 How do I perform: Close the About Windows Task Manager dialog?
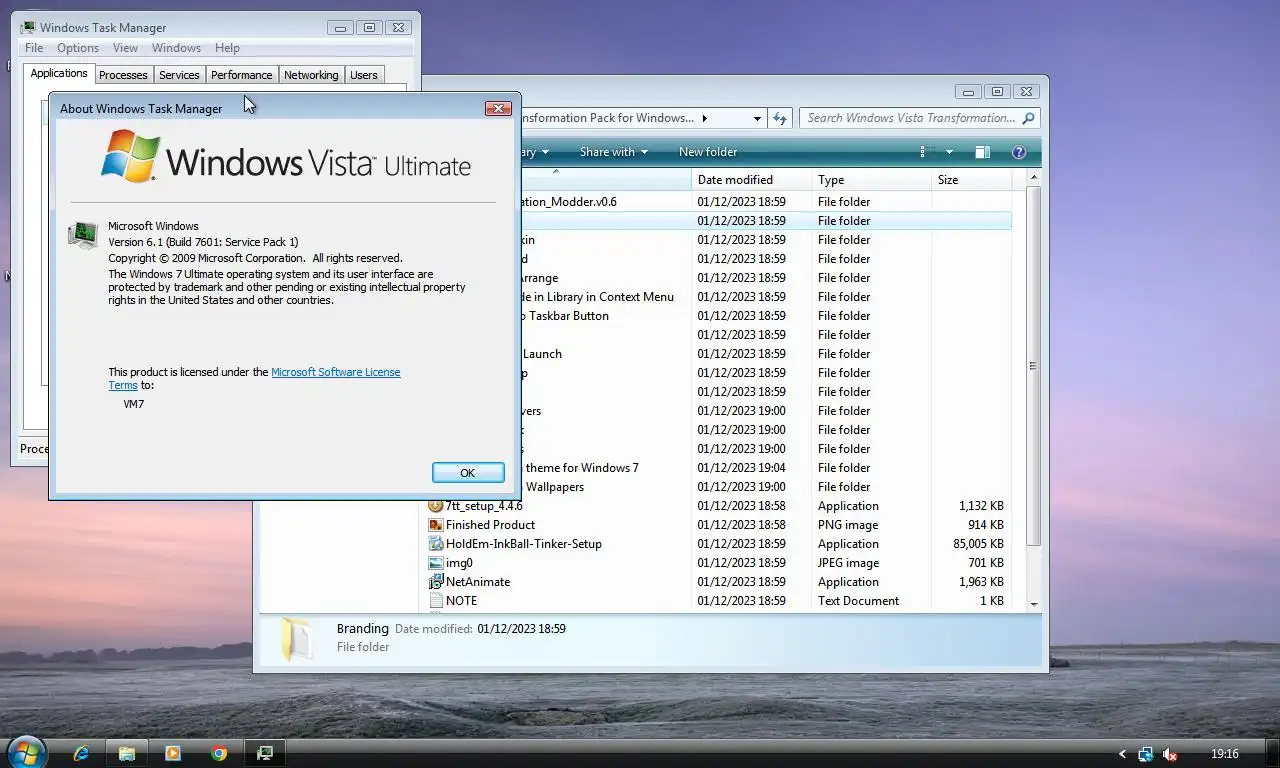pyautogui.click(x=498, y=108)
